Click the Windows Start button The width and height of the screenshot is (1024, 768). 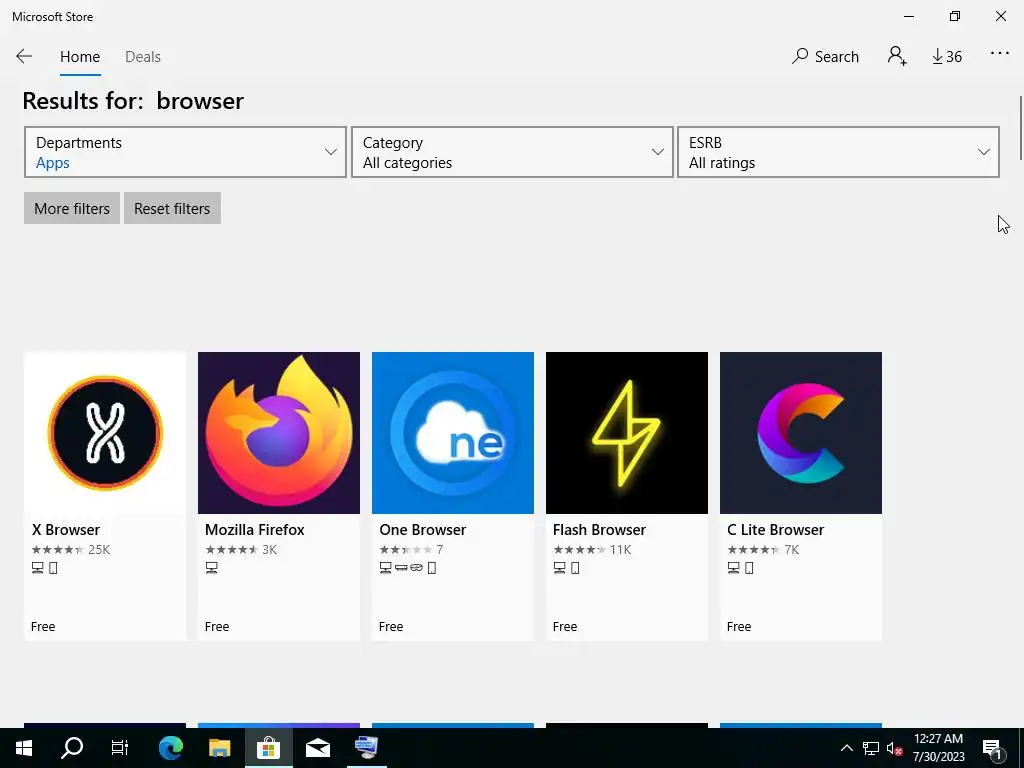(x=24, y=748)
